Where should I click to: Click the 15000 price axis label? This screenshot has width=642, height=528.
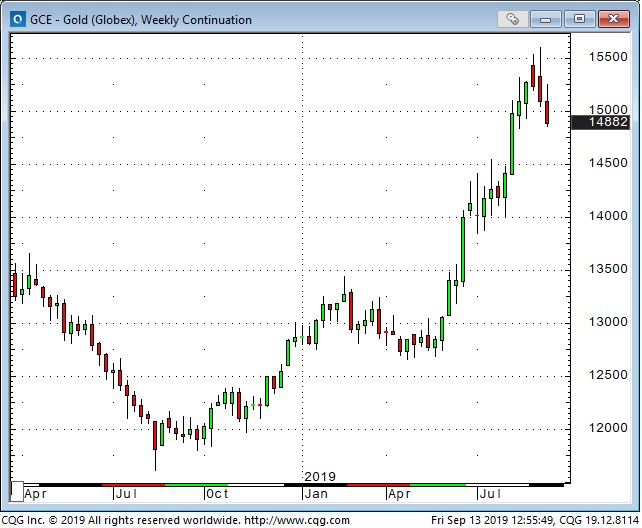coord(608,110)
